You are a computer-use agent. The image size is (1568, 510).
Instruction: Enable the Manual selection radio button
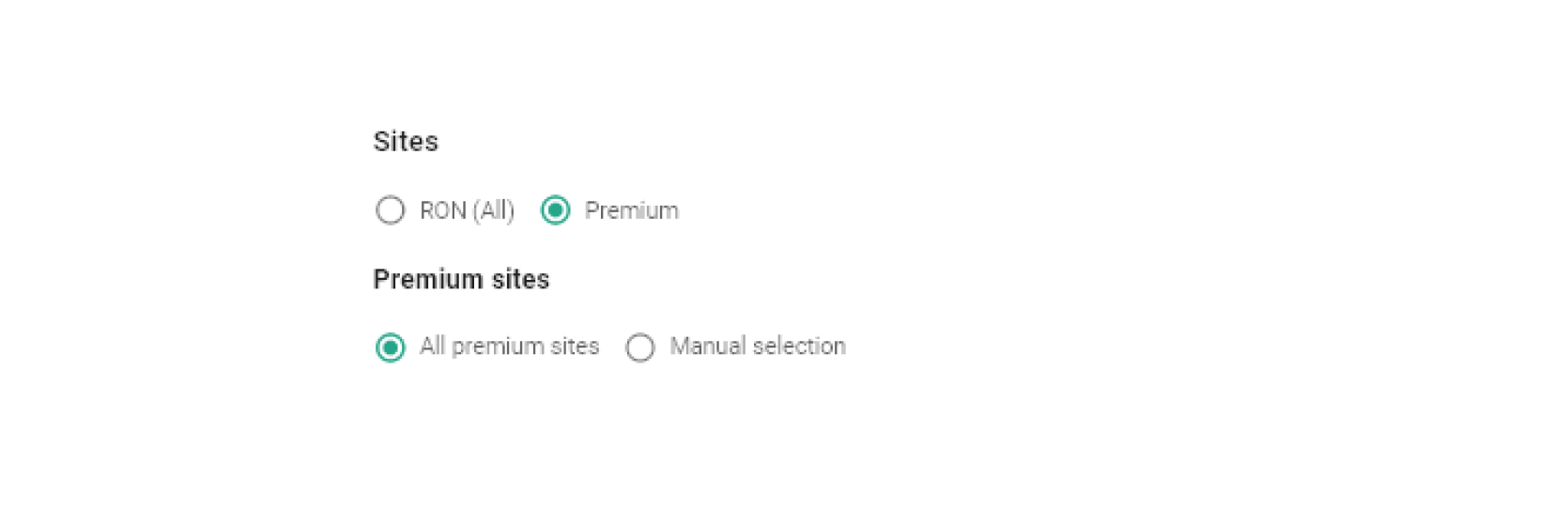[x=640, y=348]
